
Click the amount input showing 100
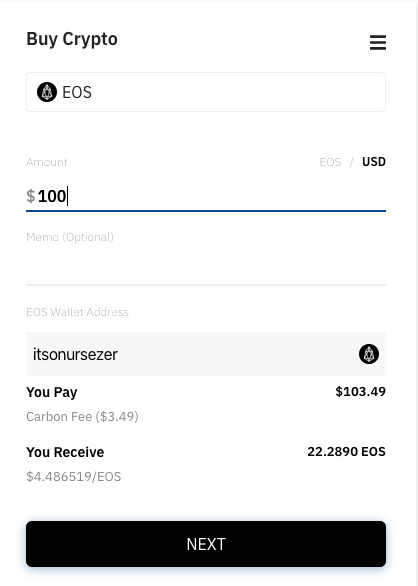206,196
